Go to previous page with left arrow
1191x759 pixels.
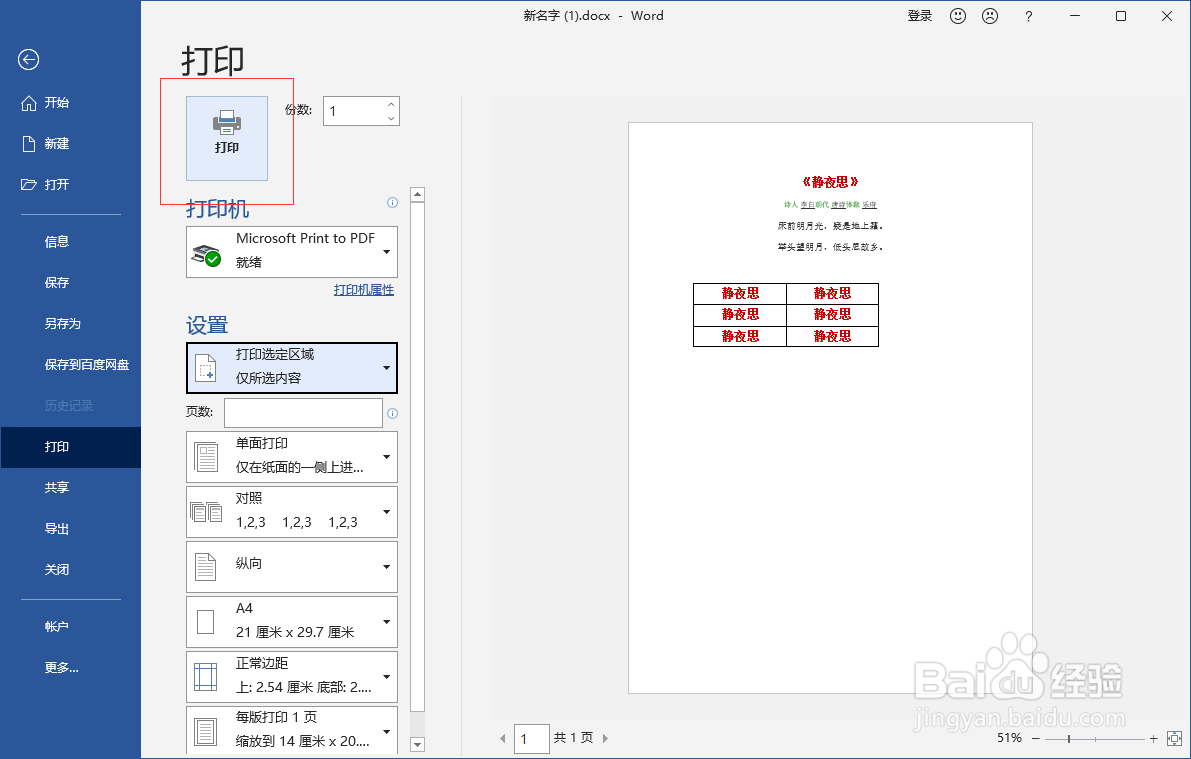point(502,738)
